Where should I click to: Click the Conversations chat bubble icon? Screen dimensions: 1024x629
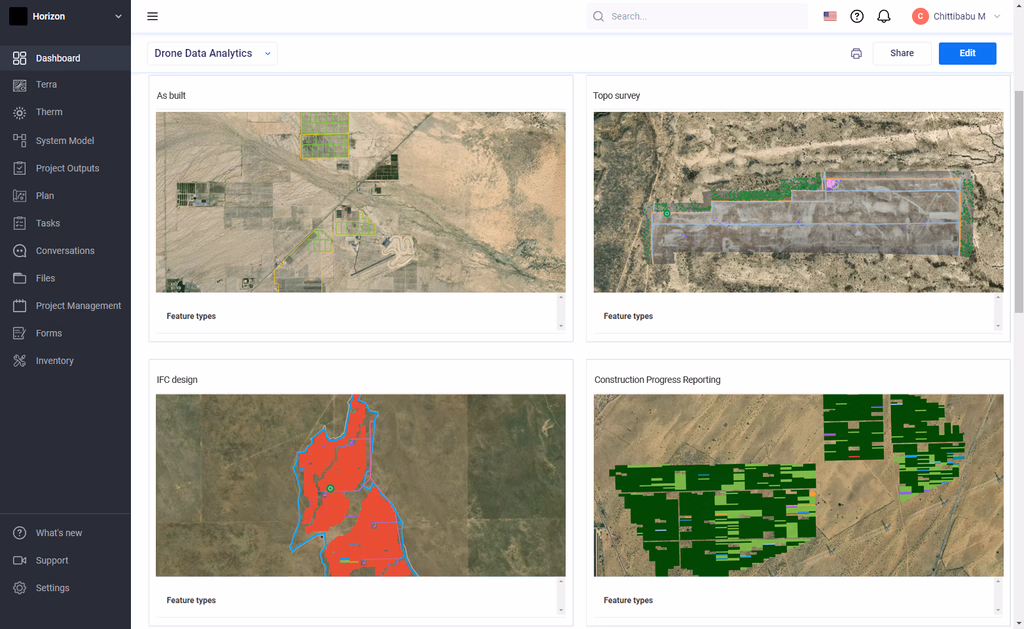click(20, 251)
